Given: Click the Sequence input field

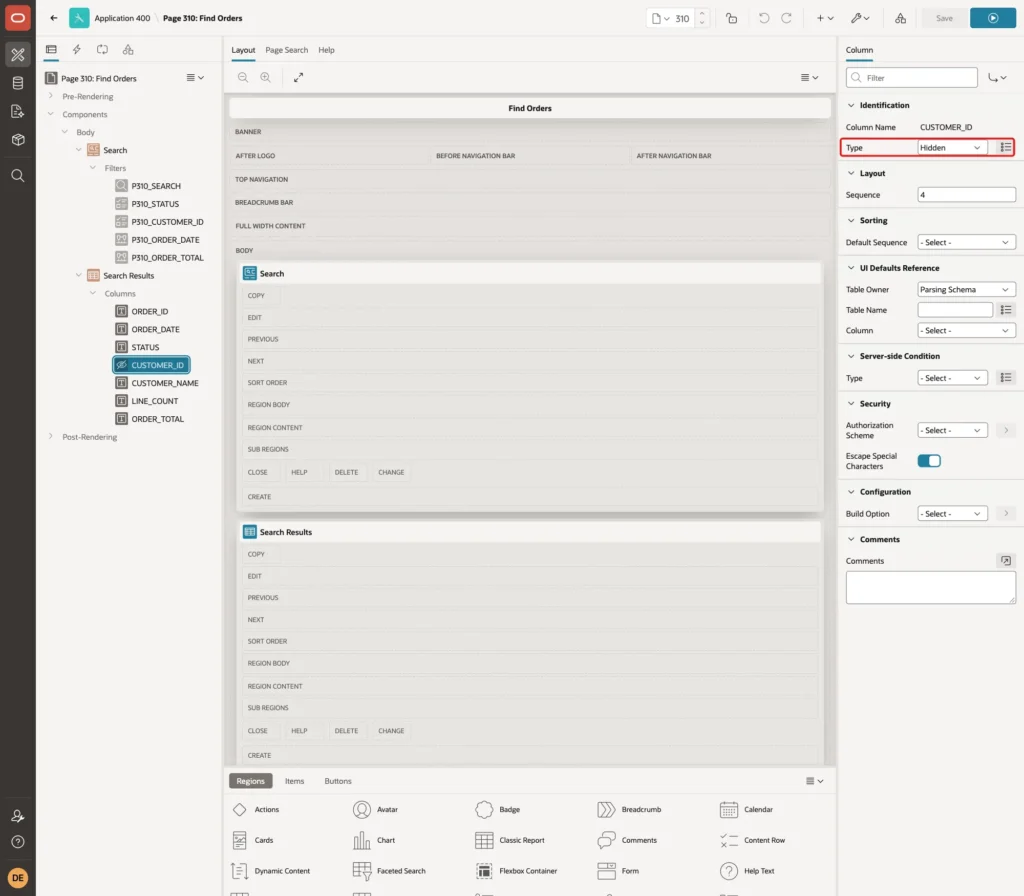Looking at the screenshot, I should pyautogui.click(x=966, y=195).
